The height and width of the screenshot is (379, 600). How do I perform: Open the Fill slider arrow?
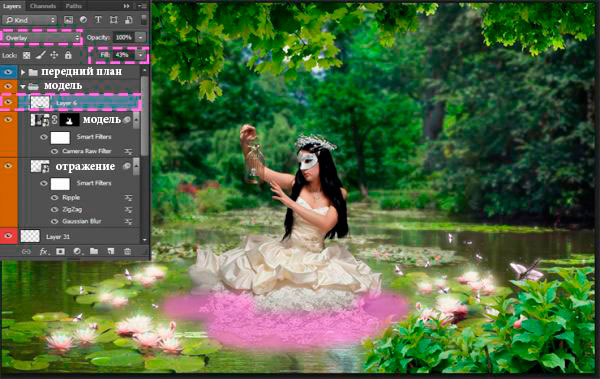(x=141, y=55)
